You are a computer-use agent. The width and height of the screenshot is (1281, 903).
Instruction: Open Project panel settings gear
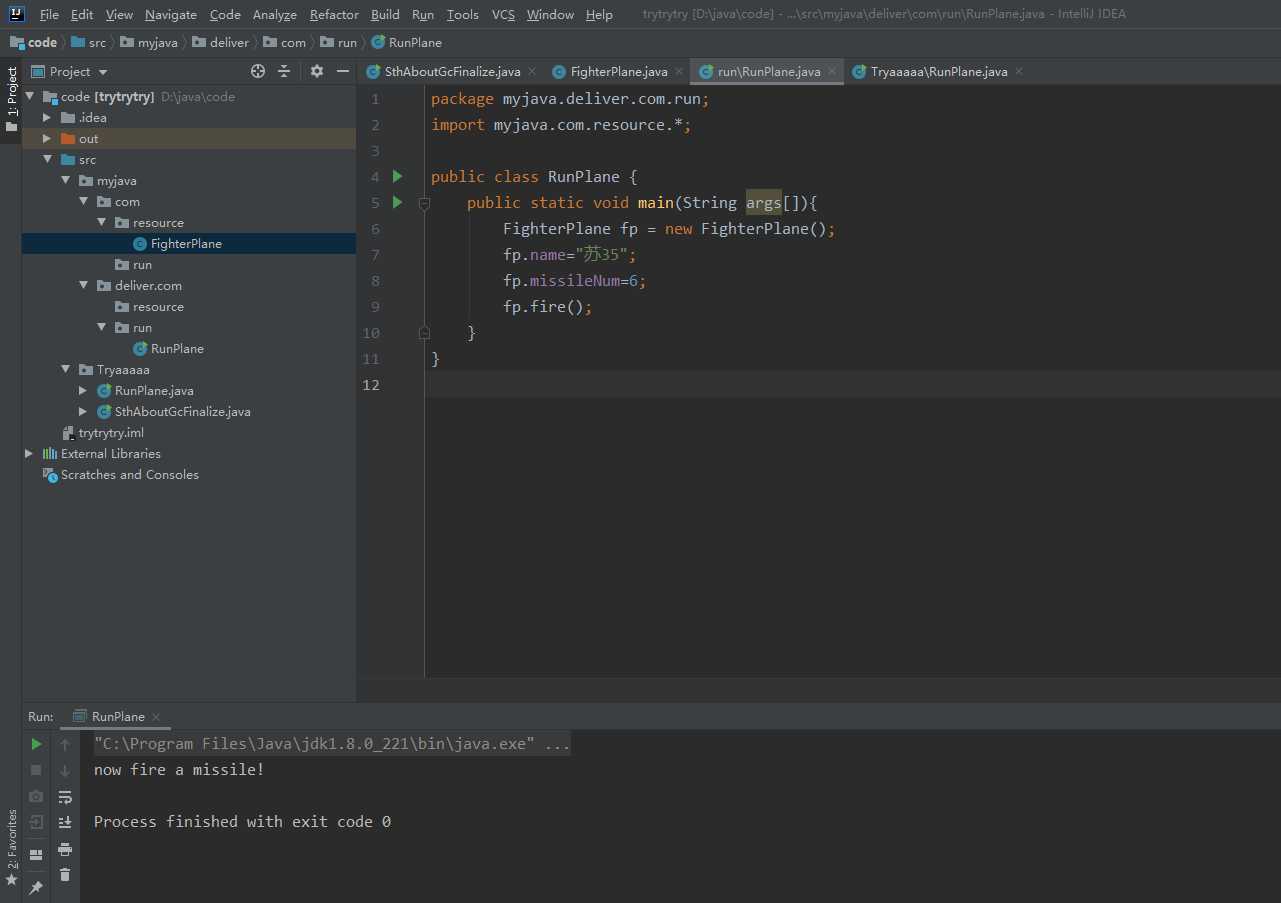point(317,71)
